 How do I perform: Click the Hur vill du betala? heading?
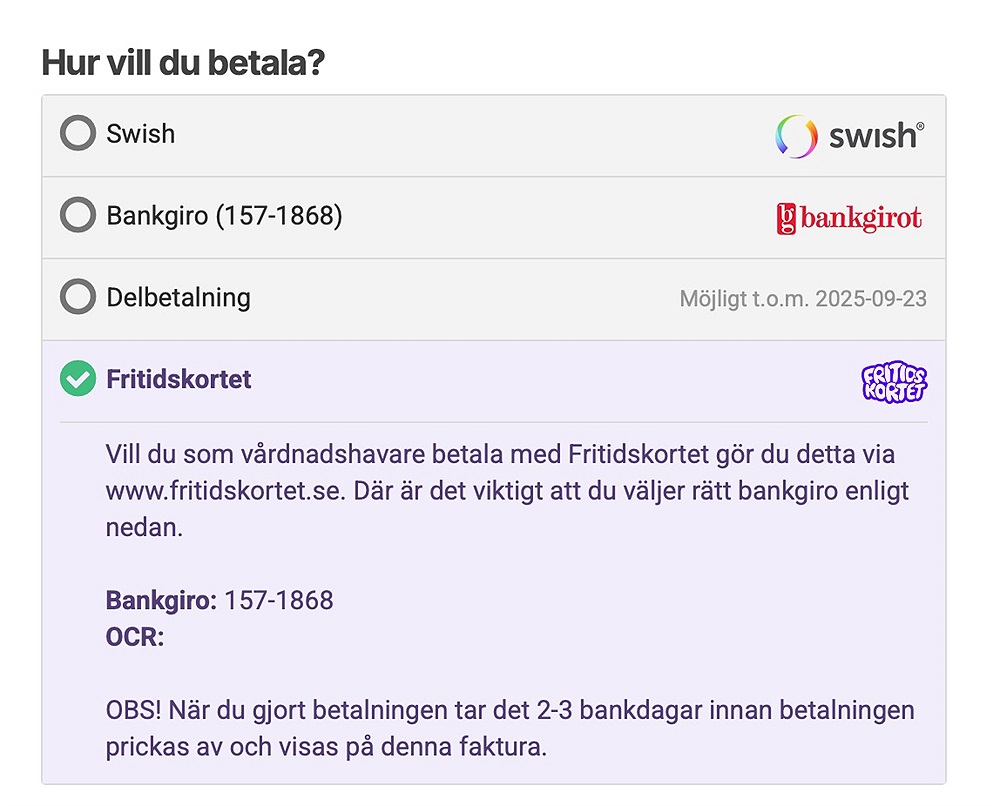click(x=183, y=63)
